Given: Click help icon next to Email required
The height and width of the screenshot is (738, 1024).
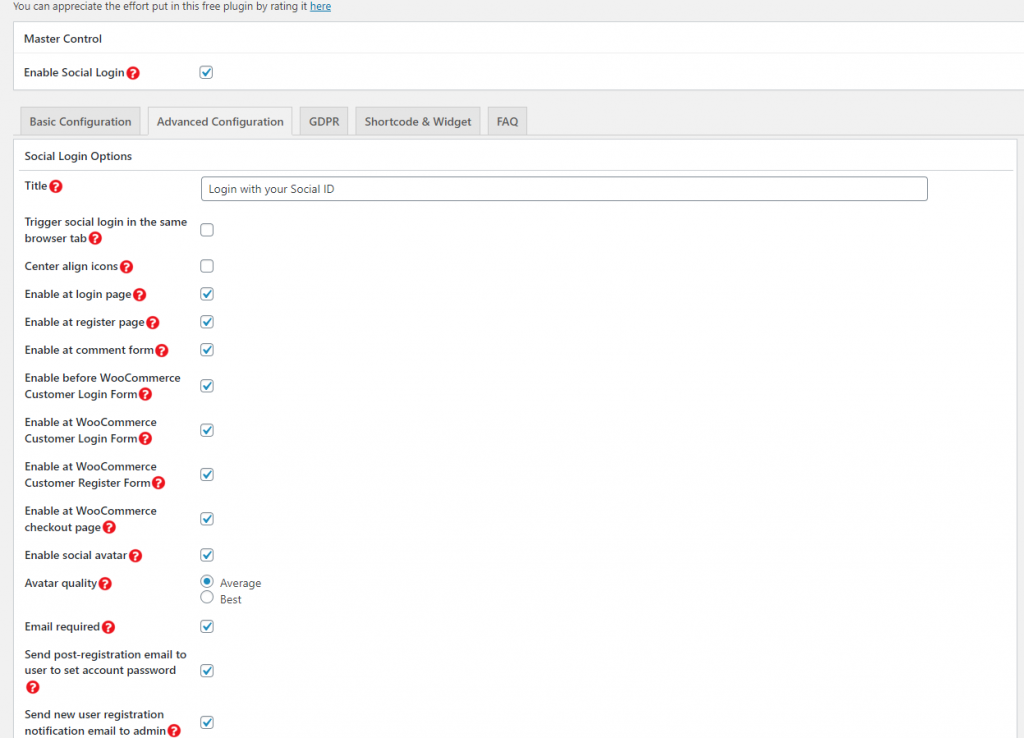Looking at the screenshot, I should pos(108,627).
